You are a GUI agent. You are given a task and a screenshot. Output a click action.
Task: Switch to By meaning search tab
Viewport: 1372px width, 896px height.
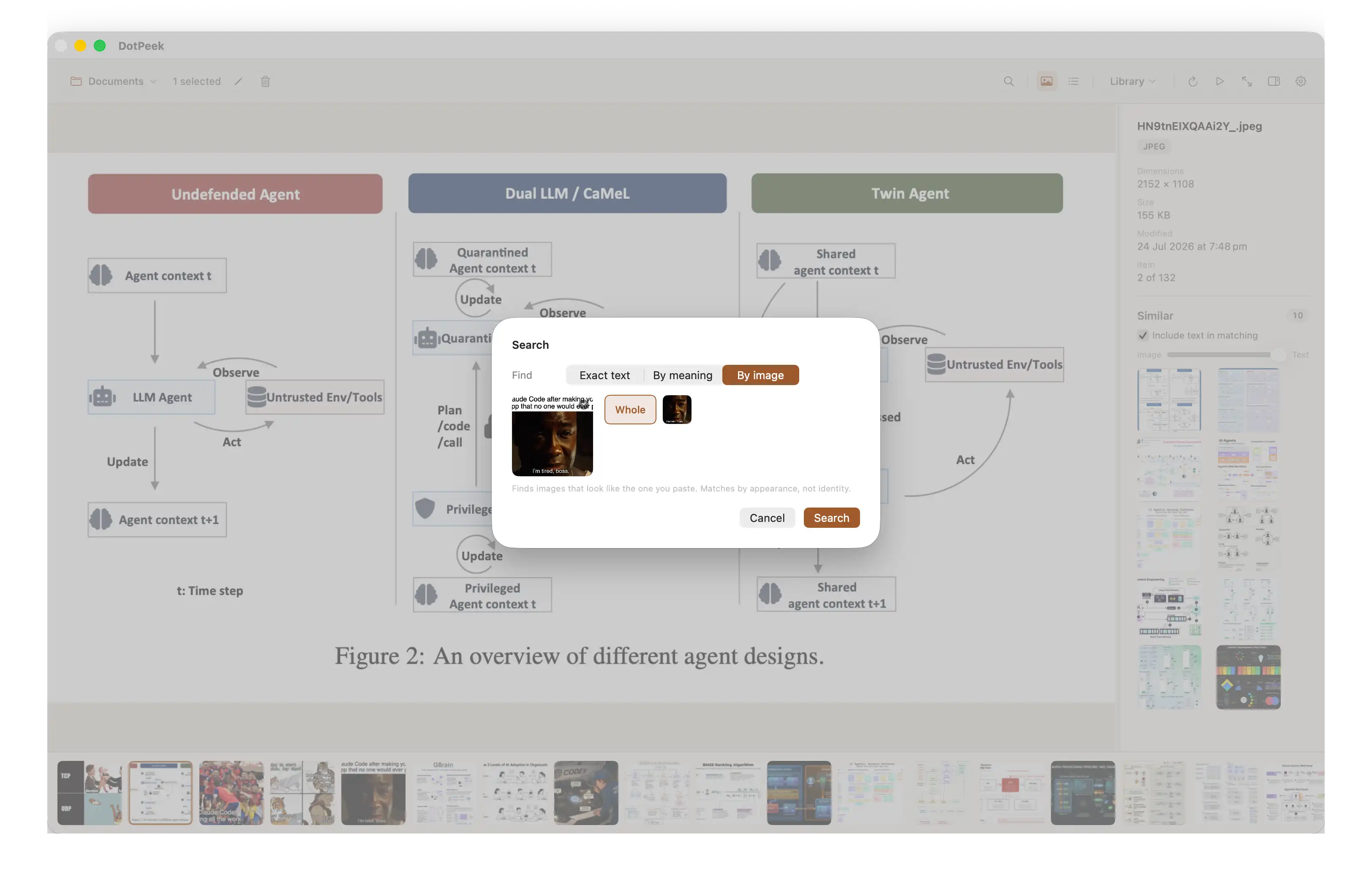pyautogui.click(x=683, y=375)
